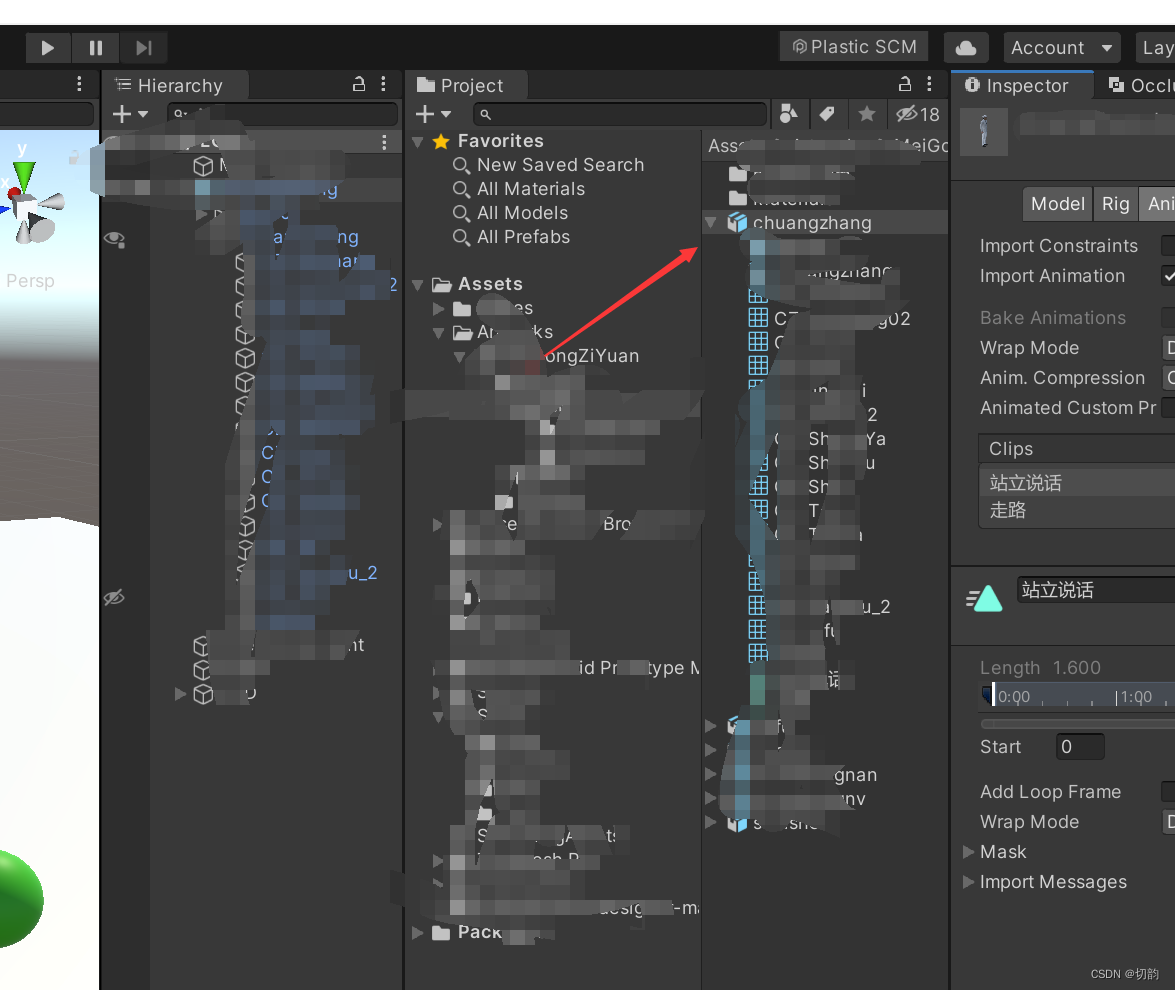Image resolution: width=1175 pixels, height=990 pixels.
Task: Open the scene row three-dot menu in Hierarchy
Action: pos(384,142)
